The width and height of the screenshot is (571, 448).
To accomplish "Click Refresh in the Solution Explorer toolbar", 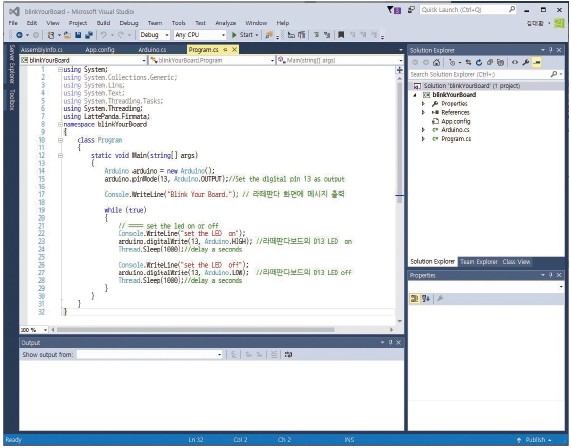I will 479,63.
